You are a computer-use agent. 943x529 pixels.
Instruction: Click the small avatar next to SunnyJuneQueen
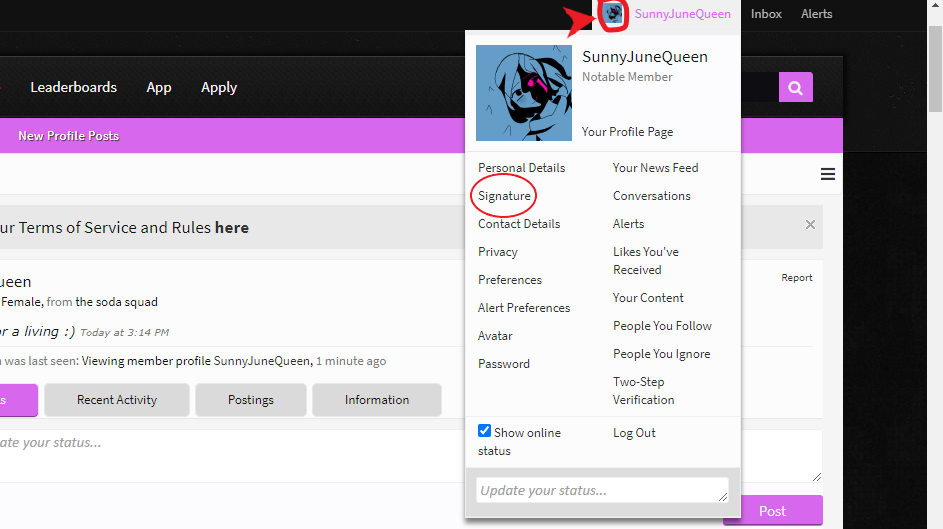coord(613,13)
